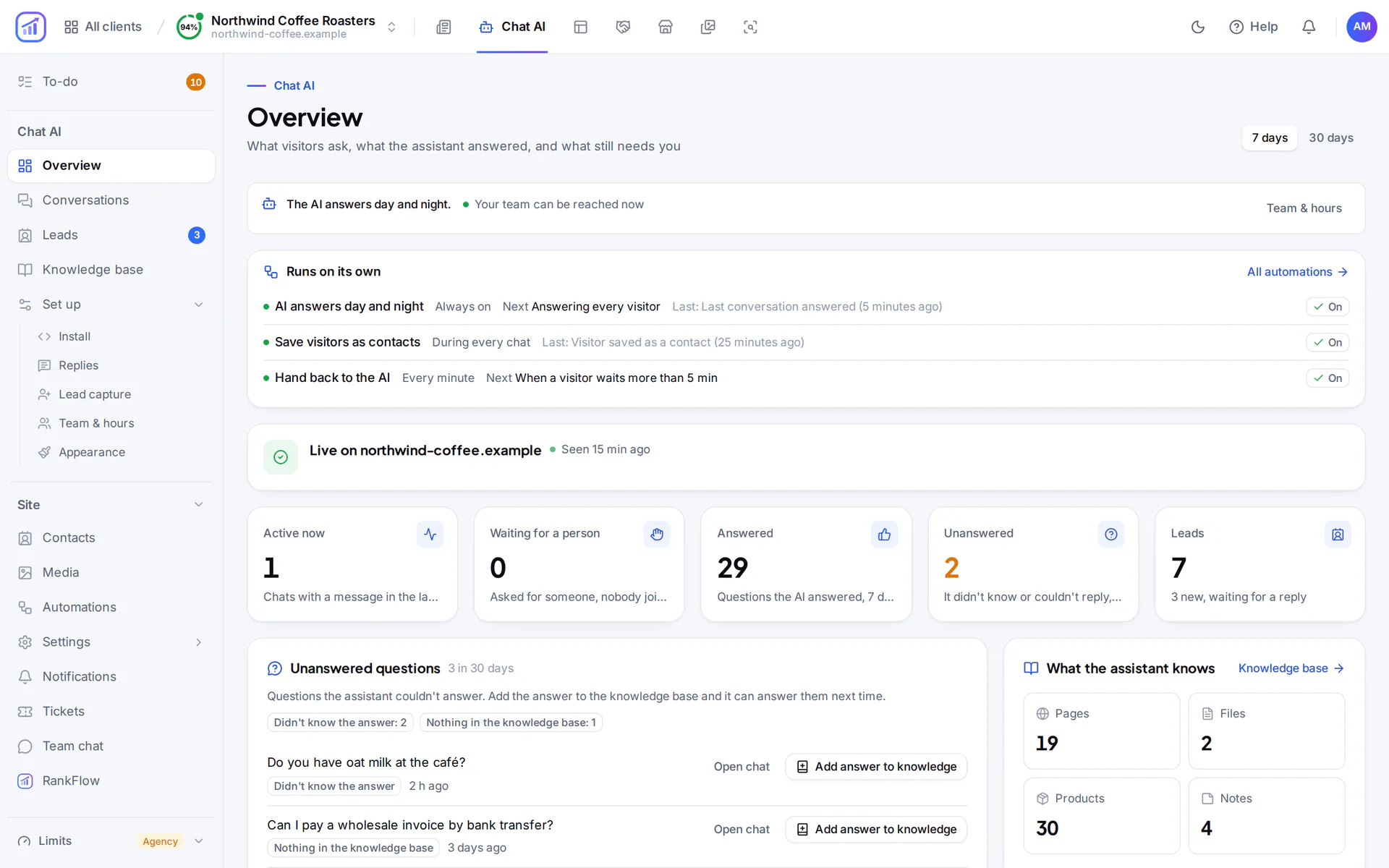This screenshot has width=1389, height=868.
Task: Toggle dark mode moon icon
Action: tap(1198, 27)
